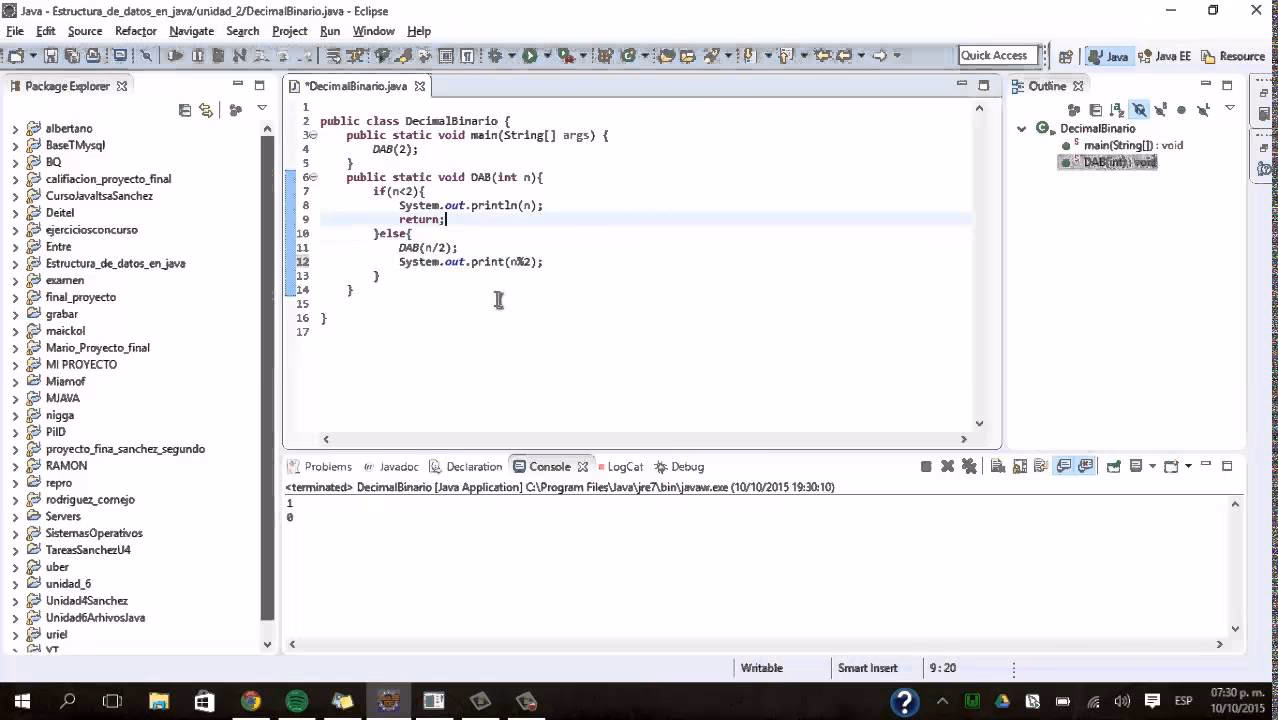Open the Run button dropdown arrow
1278x720 pixels.
click(545, 56)
